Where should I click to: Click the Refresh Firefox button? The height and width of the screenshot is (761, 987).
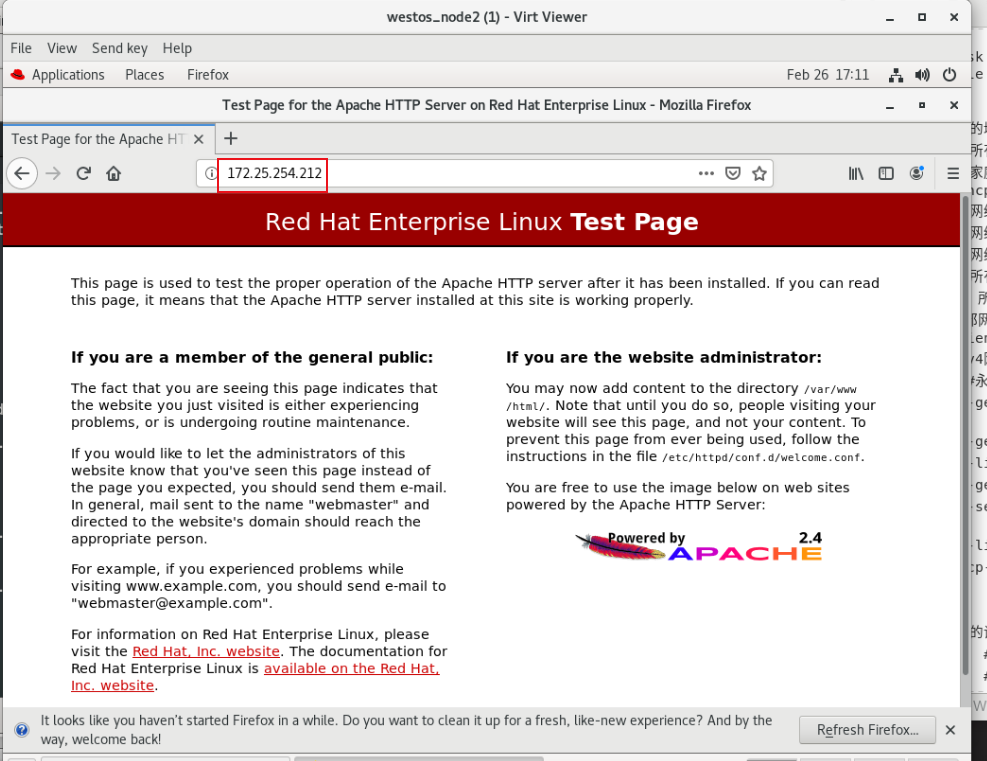coord(867,730)
